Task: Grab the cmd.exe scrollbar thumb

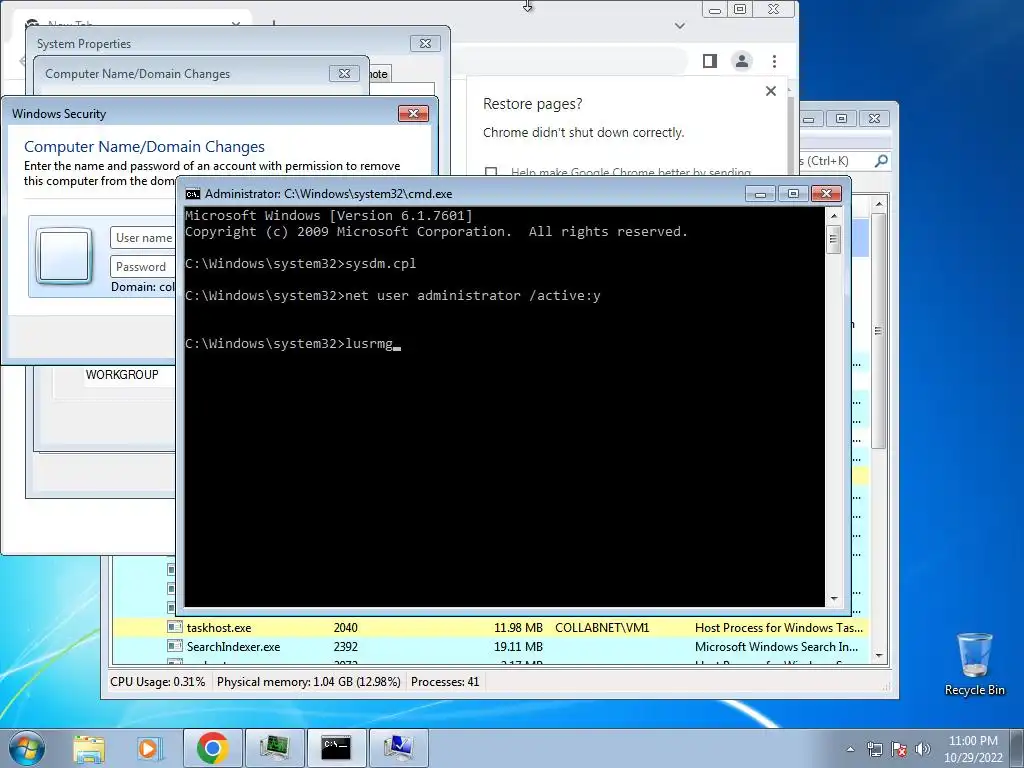Action: (834, 239)
